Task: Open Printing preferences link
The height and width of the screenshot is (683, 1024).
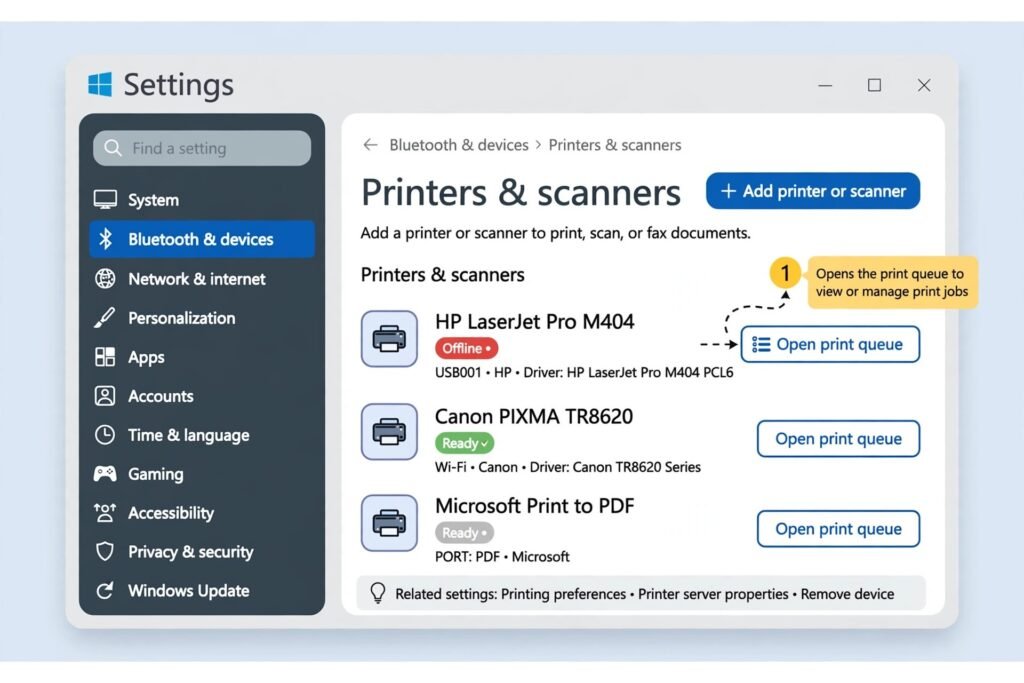Action: (564, 594)
